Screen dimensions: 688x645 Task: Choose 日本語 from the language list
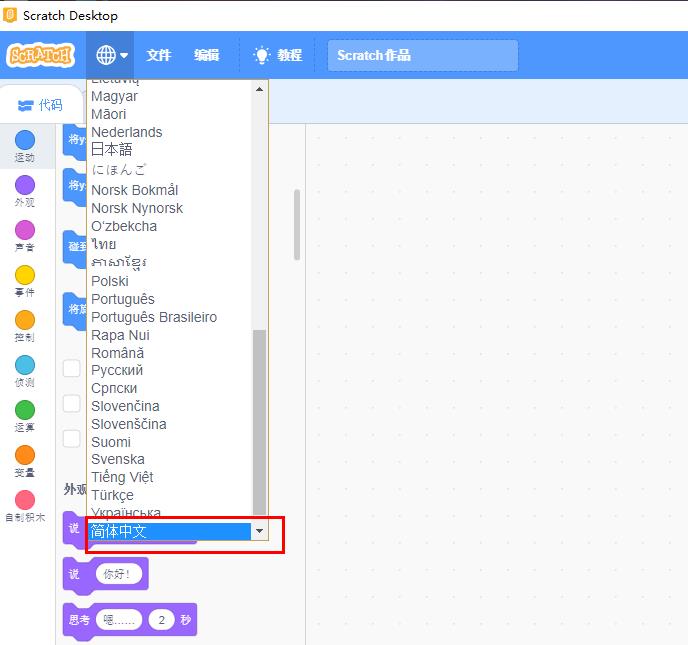[x=112, y=150]
